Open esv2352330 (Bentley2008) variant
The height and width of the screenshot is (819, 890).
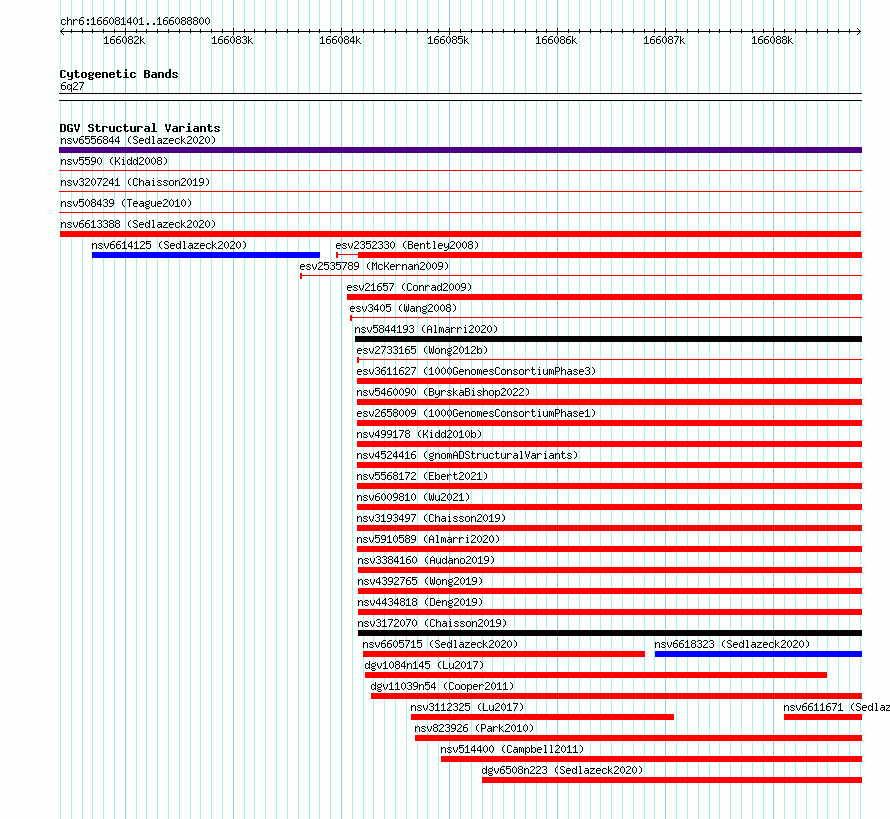pos(407,245)
